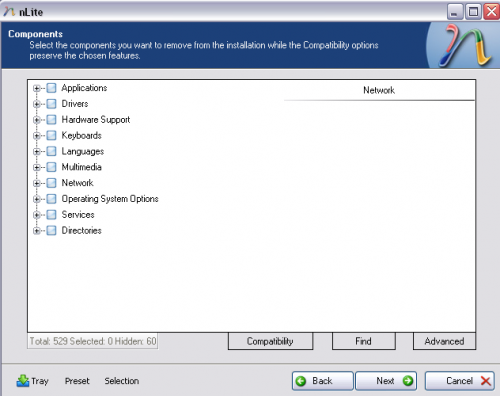This screenshot has width=500, height=396.
Task: Open the Preset menu
Action: pos(77,381)
